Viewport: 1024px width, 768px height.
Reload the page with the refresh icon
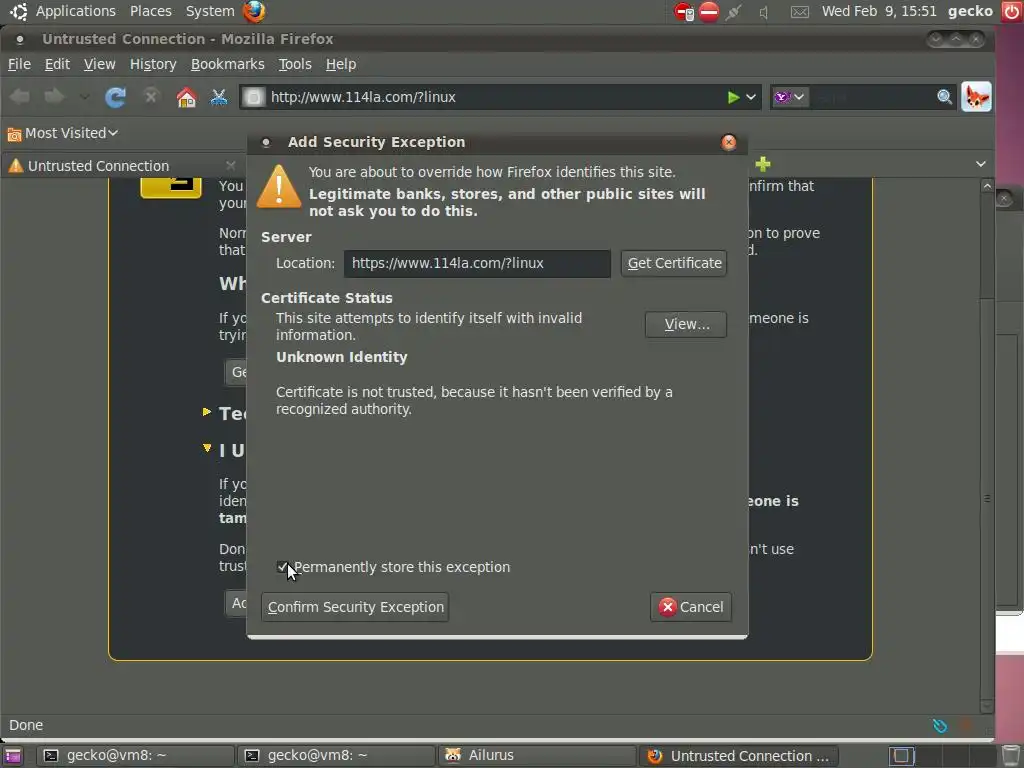tap(116, 97)
